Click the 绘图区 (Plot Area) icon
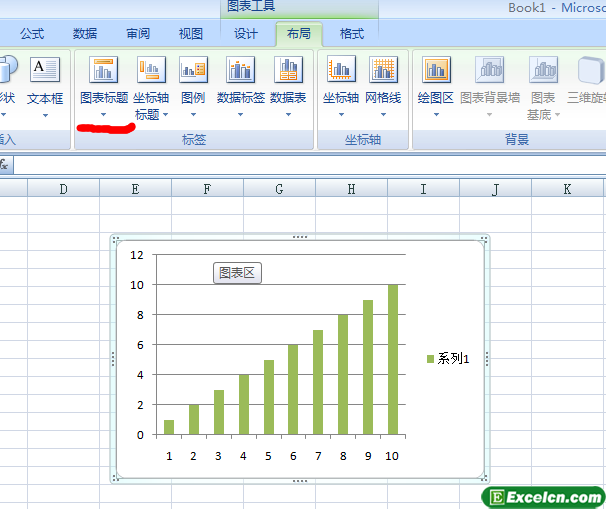Screen dimensions: 606x509 point(436,70)
